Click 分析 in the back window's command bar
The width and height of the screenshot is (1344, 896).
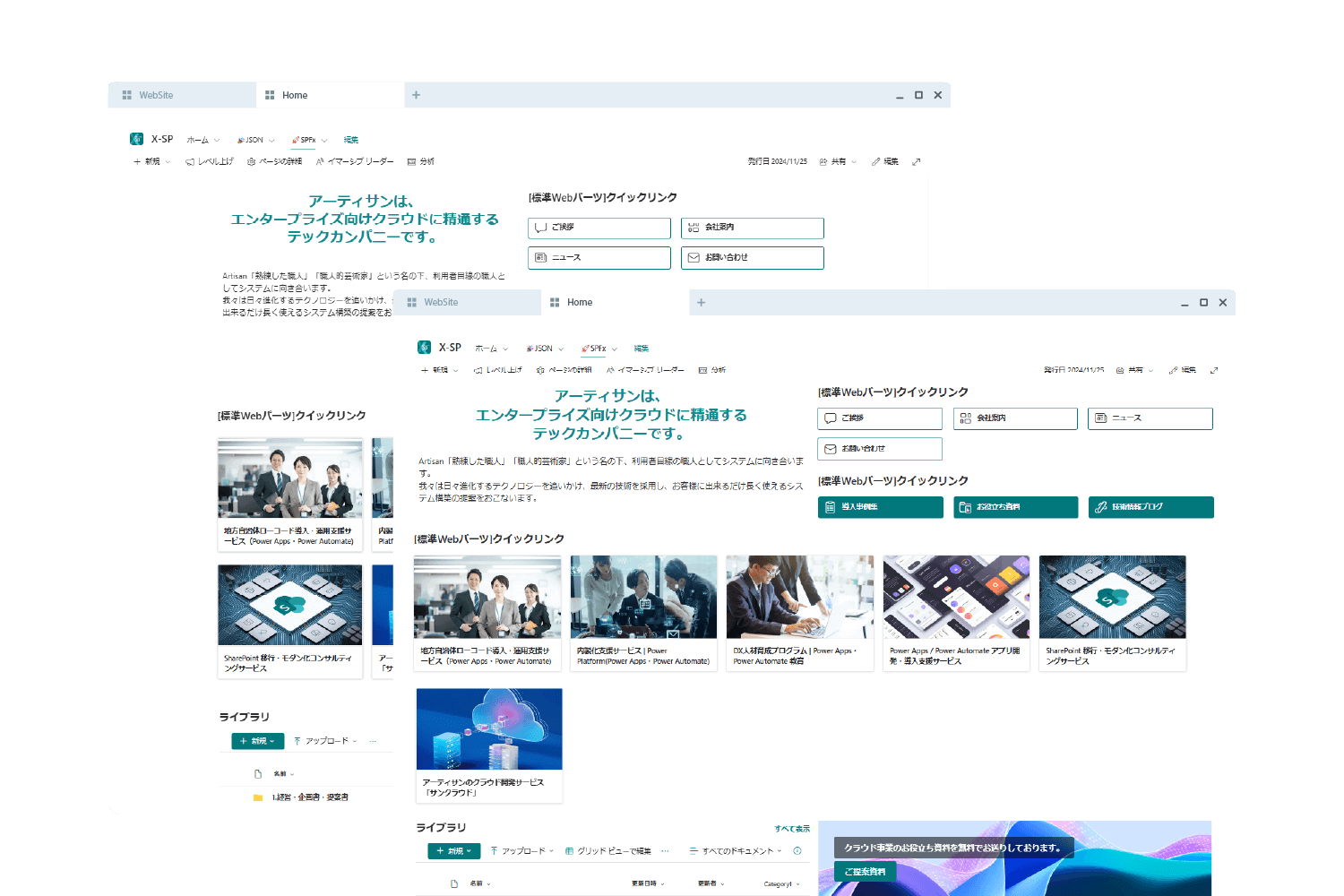point(421,161)
